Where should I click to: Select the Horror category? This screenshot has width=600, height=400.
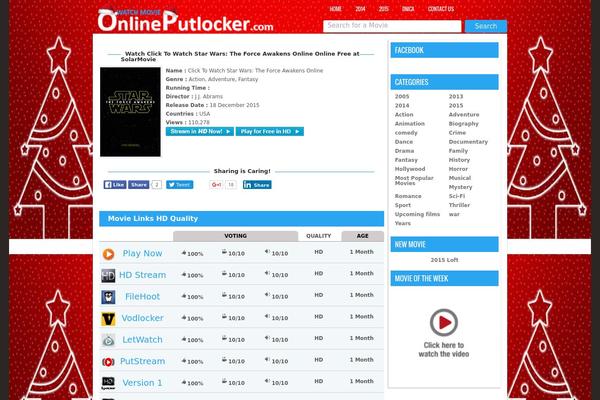tap(458, 169)
